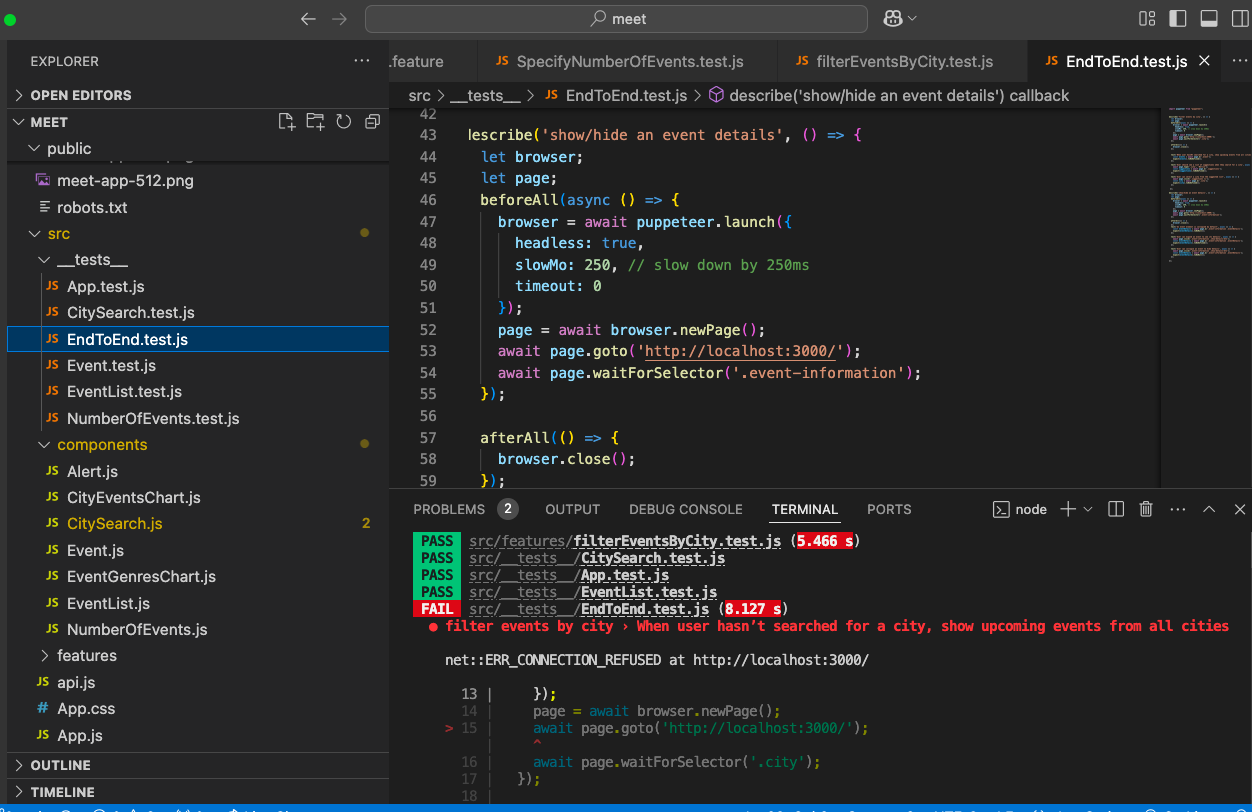Go forward using the navigation arrow
Screen dimensions: 1252x812
point(339,19)
